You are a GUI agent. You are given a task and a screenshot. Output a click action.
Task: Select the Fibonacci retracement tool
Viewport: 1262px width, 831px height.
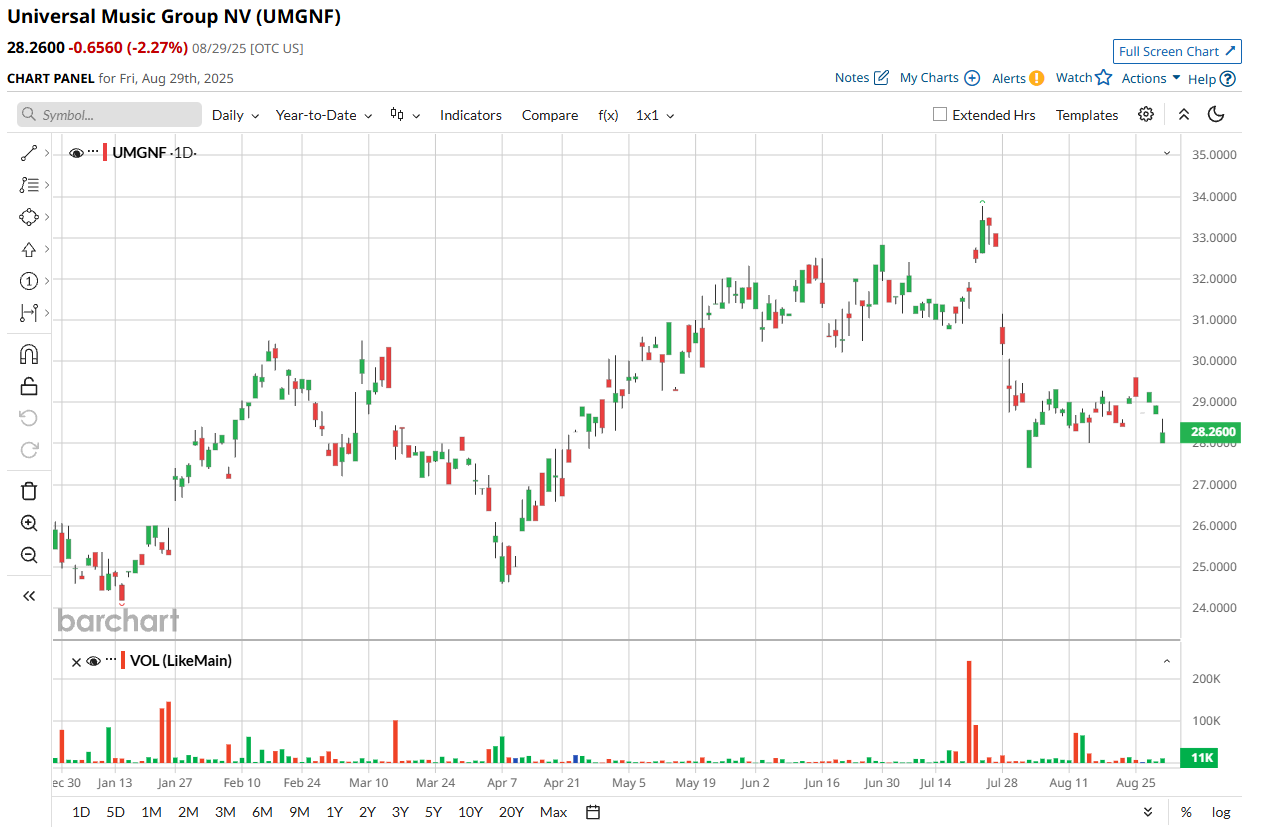coord(29,185)
